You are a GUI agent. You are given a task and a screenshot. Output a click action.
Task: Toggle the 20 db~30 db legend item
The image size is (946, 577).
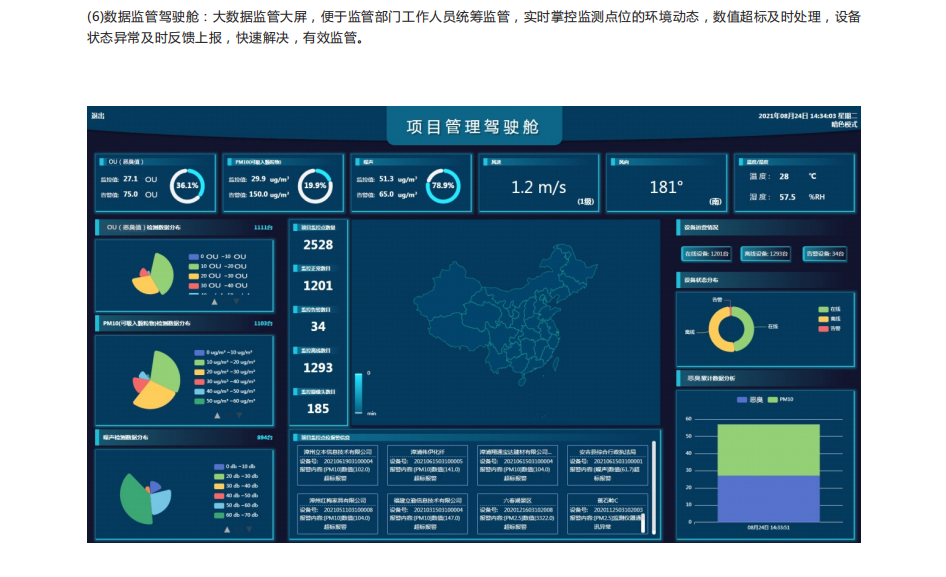236,476
